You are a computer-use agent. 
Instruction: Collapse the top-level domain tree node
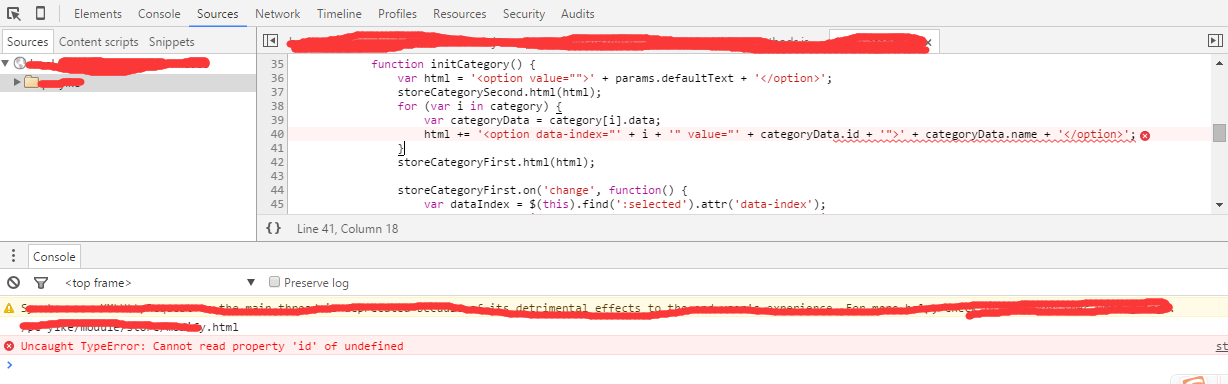pos(6,63)
